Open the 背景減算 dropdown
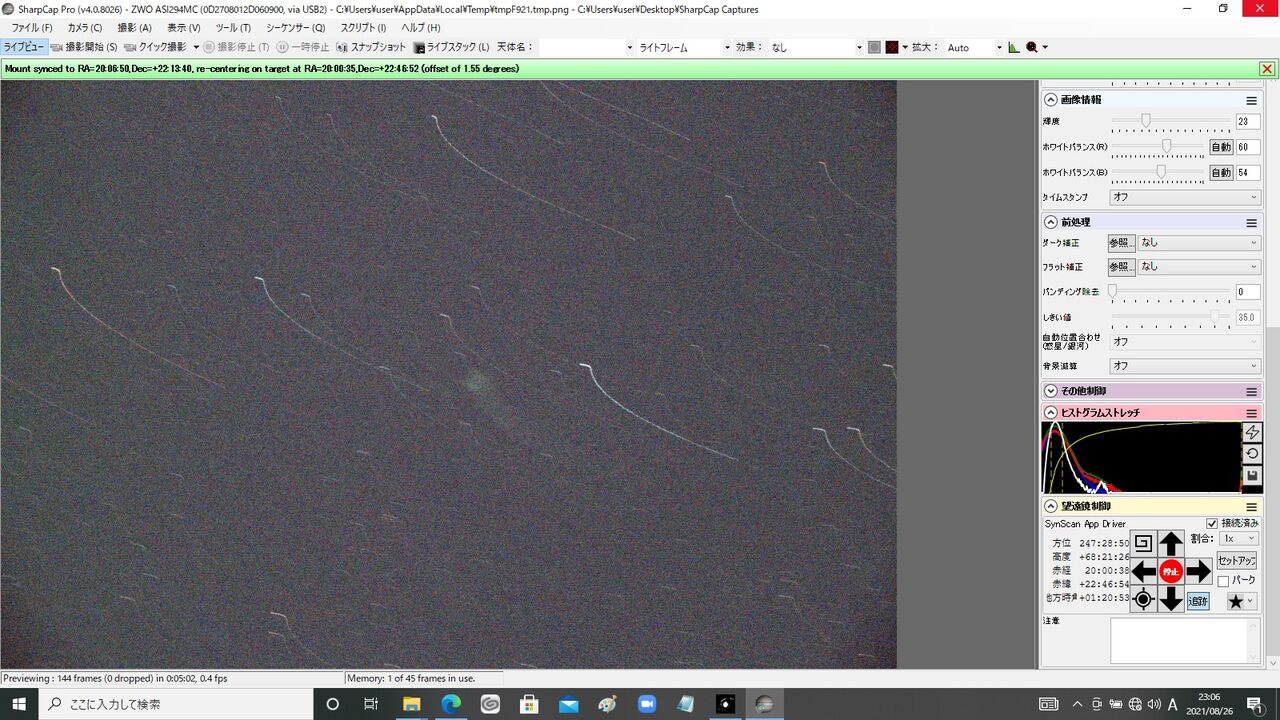The image size is (1280, 720). click(x=1185, y=366)
